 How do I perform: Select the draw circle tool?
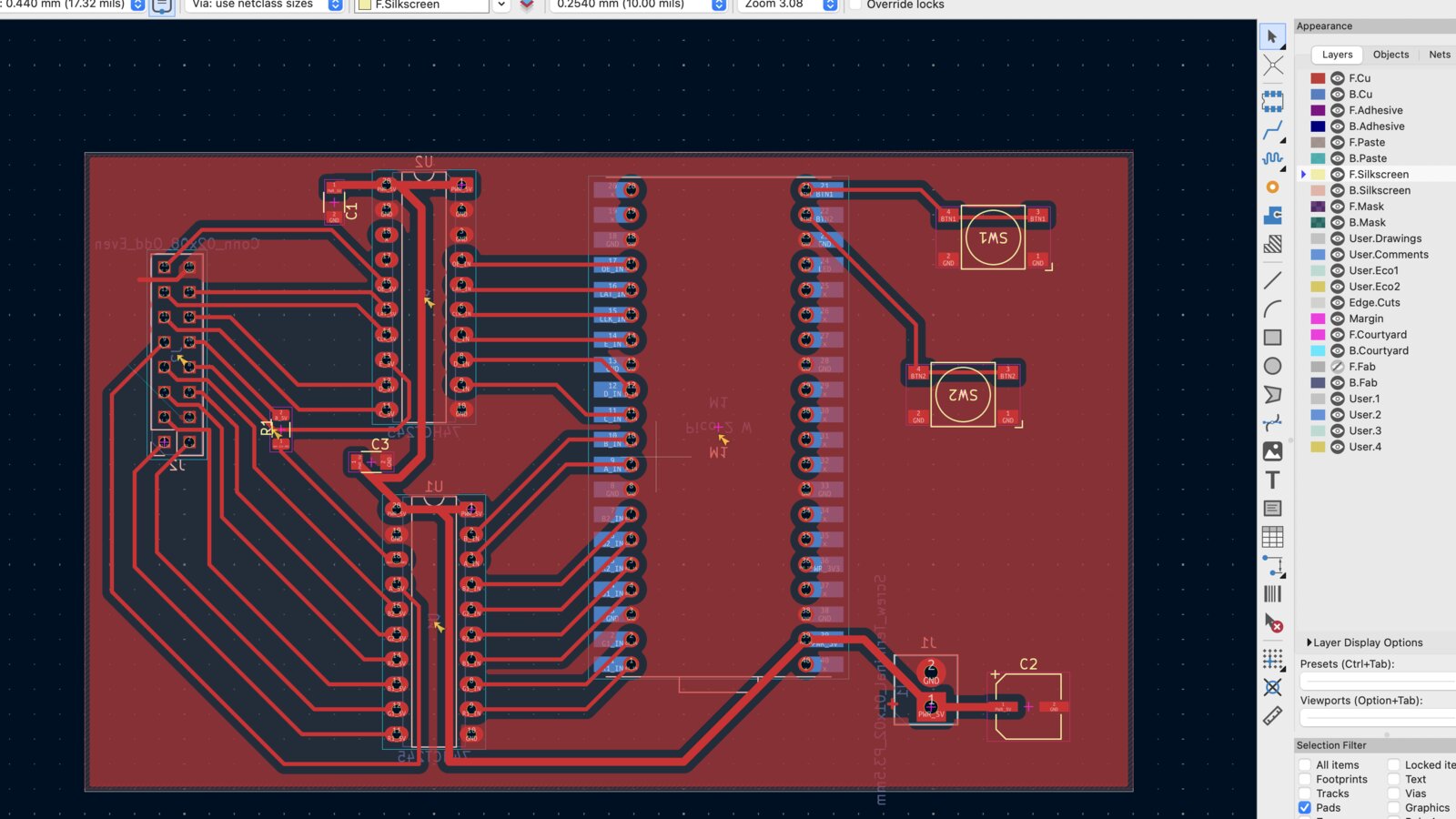(1272, 366)
